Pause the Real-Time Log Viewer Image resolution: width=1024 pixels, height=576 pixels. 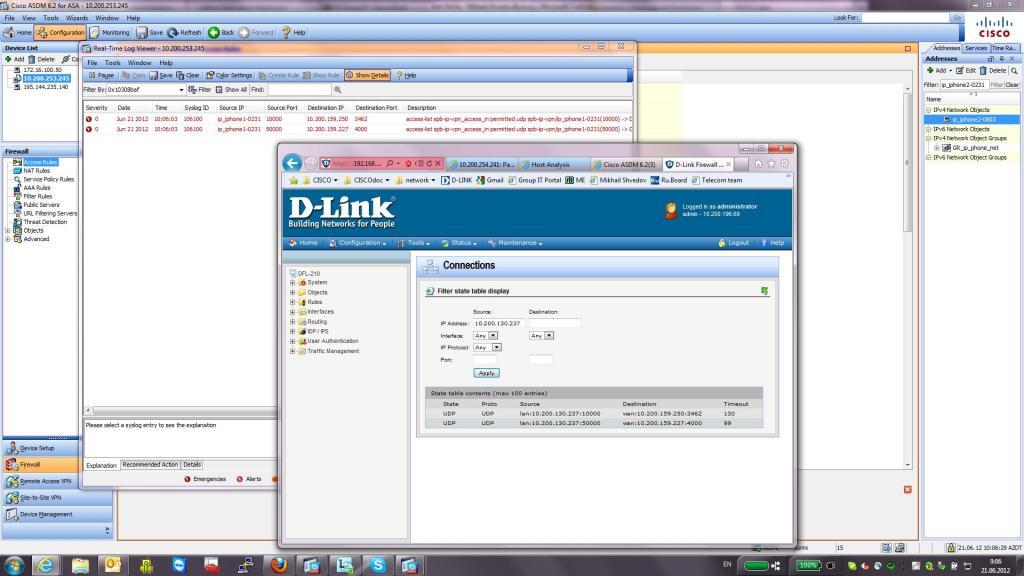[101, 75]
